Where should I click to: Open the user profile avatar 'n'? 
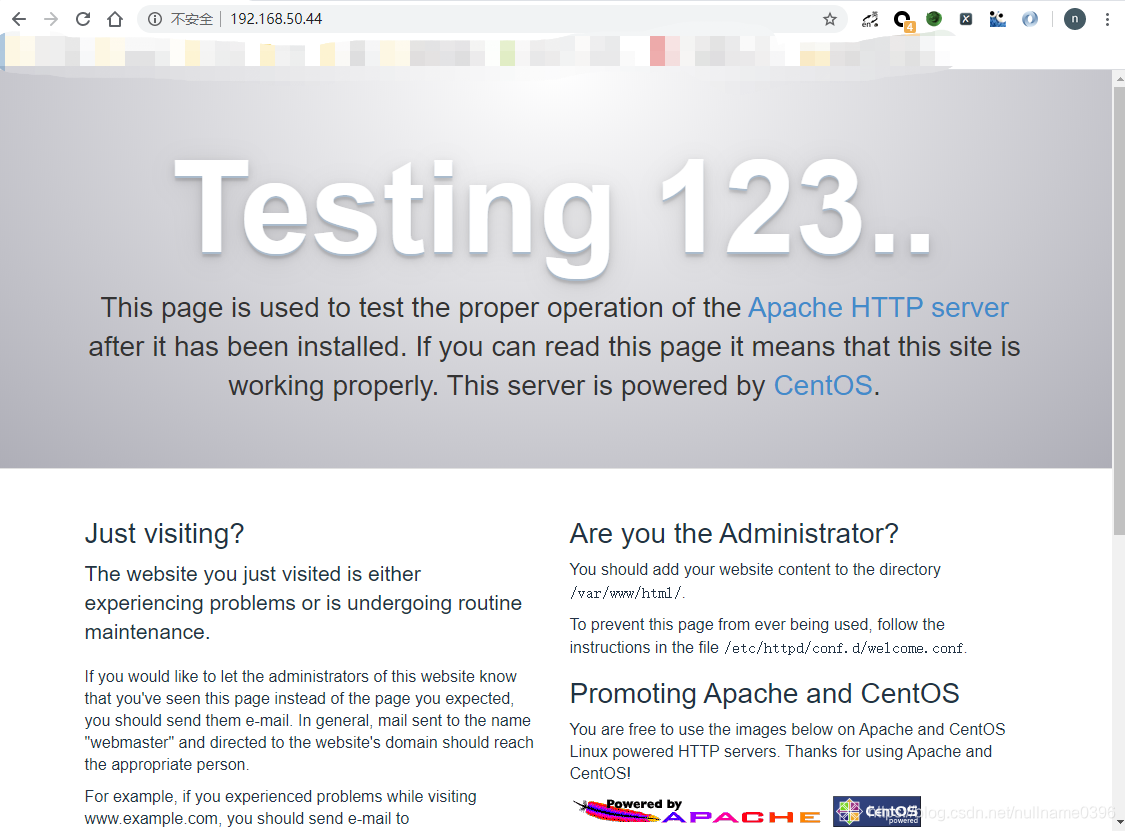pyautogui.click(x=1074, y=19)
